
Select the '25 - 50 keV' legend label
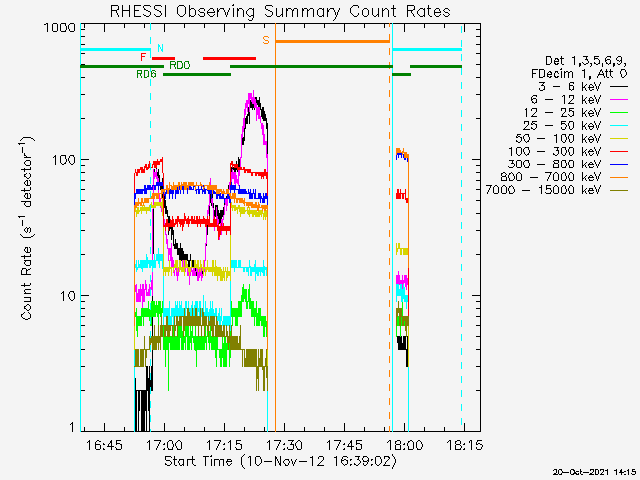[x=563, y=125]
